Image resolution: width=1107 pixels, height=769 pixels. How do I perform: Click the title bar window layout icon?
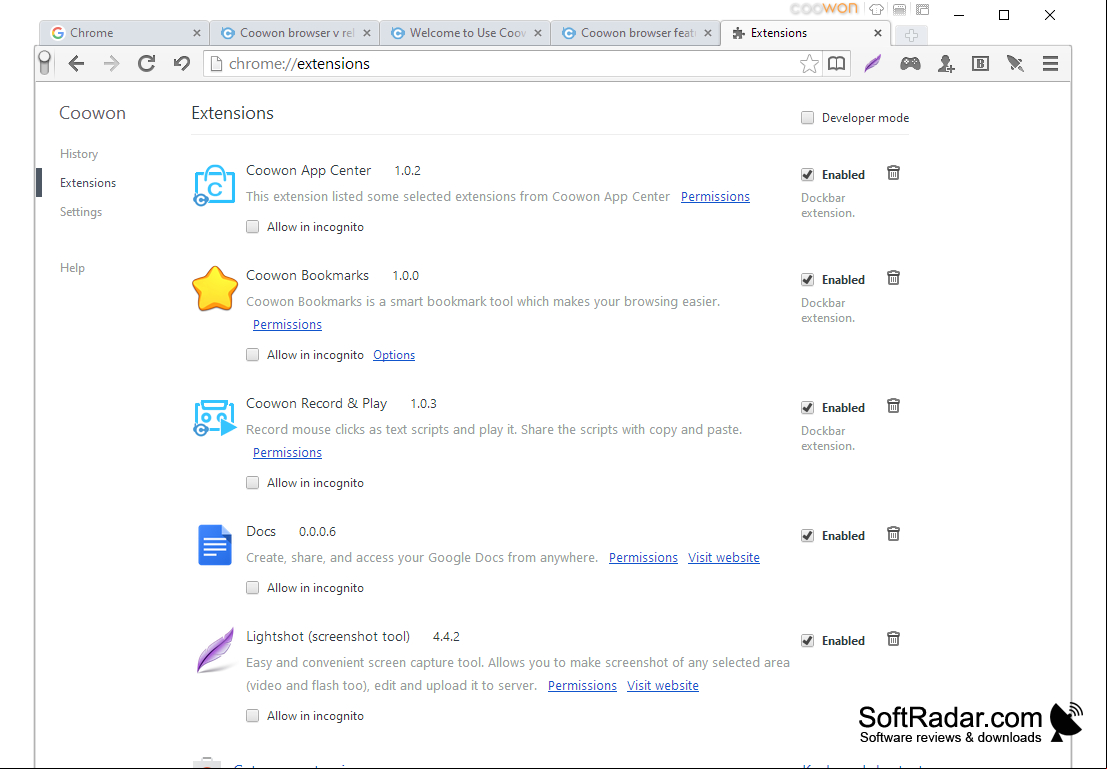pyautogui.click(x=899, y=10)
